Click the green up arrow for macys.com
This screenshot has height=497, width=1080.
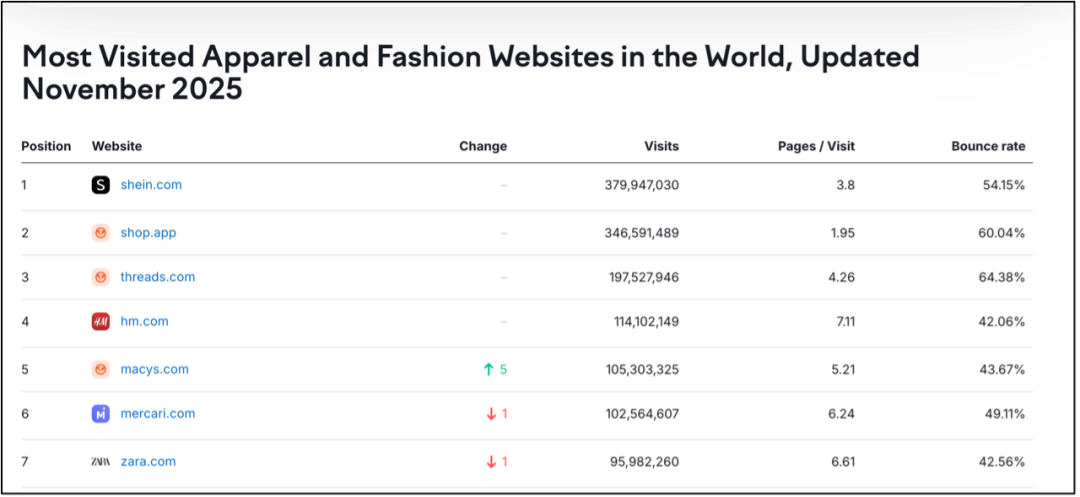point(489,369)
